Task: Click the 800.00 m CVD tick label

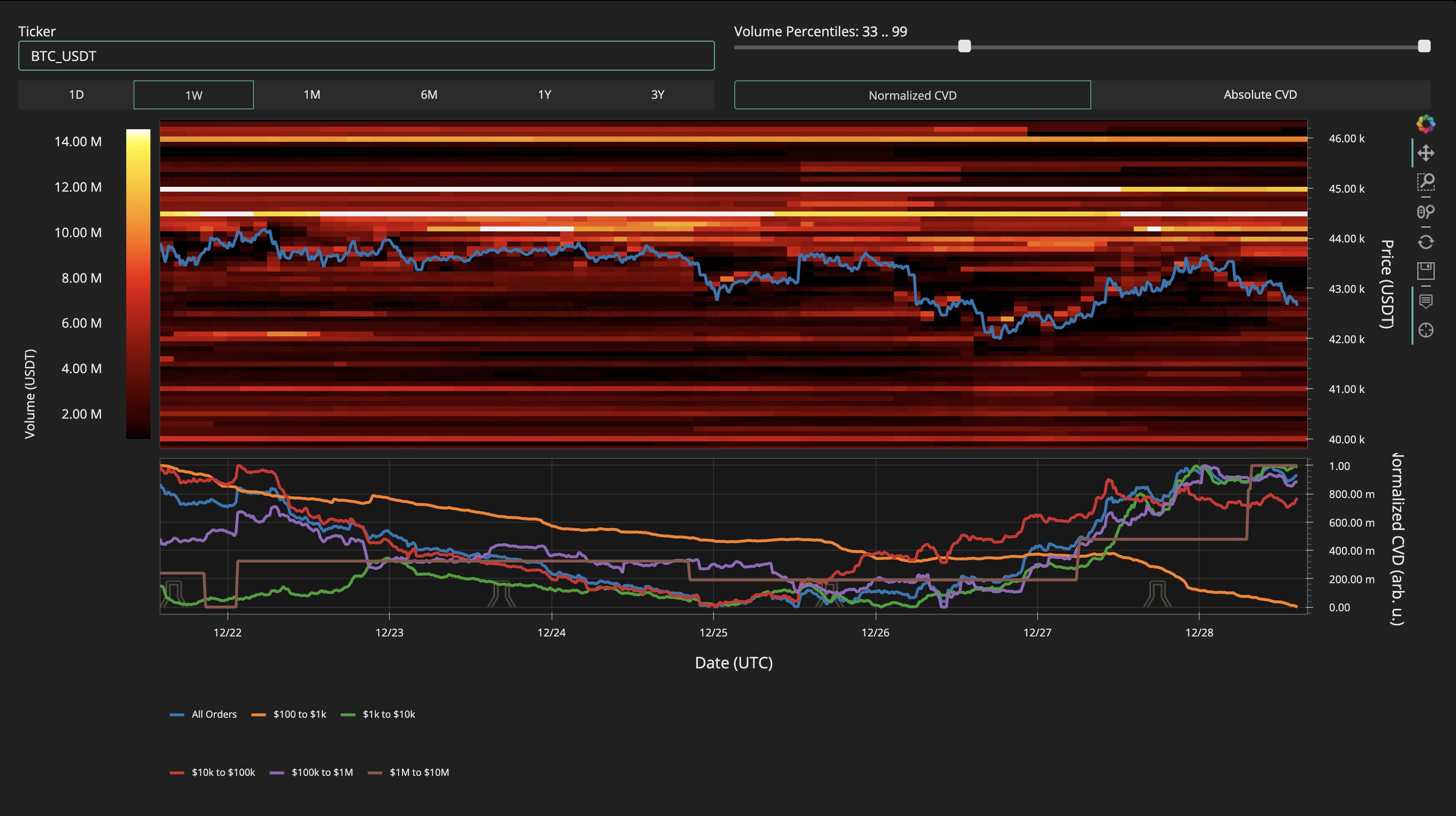Action: (1352, 494)
